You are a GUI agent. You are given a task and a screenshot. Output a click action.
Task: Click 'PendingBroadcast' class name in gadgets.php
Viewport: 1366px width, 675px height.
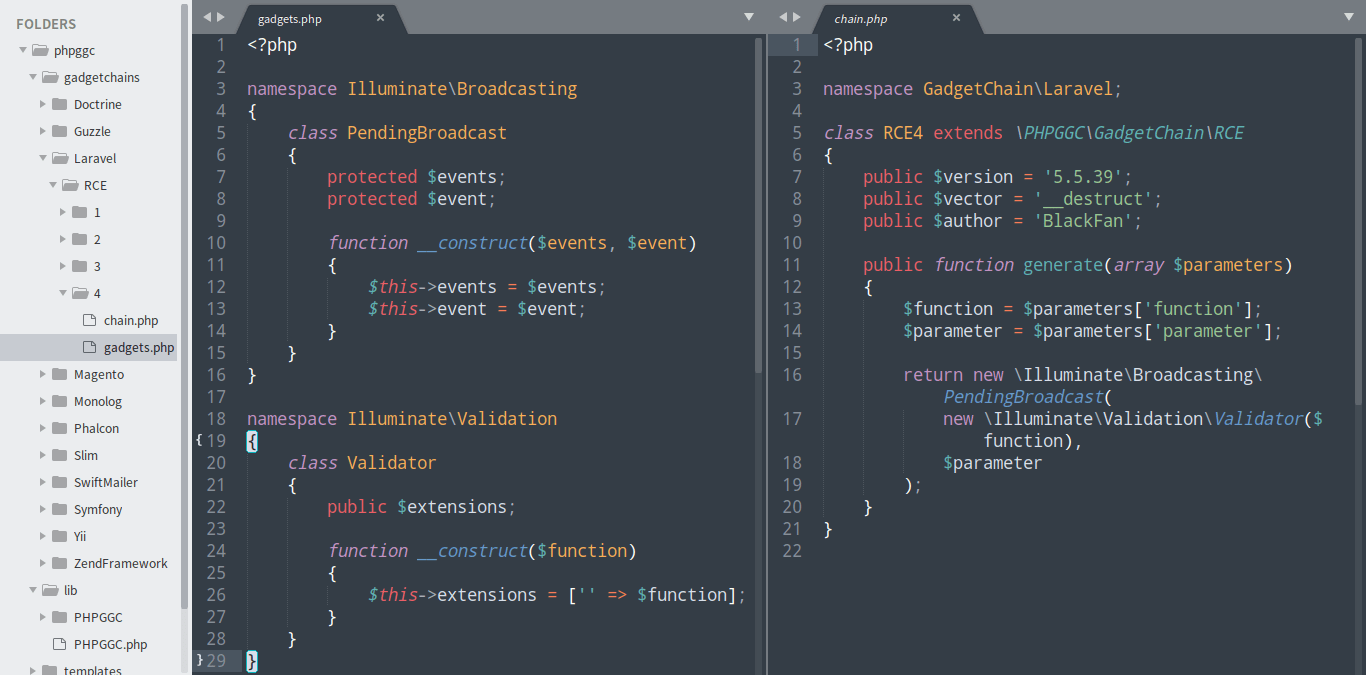427,132
